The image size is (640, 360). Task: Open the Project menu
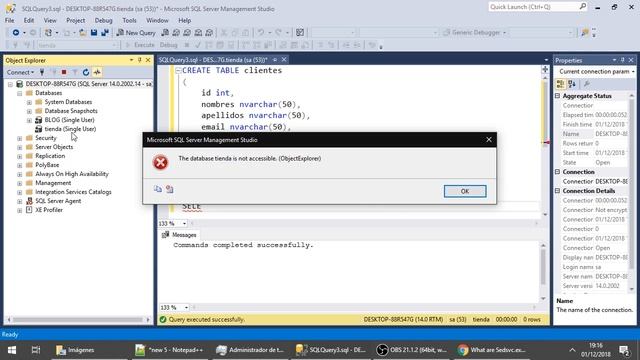tap(76, 20)
